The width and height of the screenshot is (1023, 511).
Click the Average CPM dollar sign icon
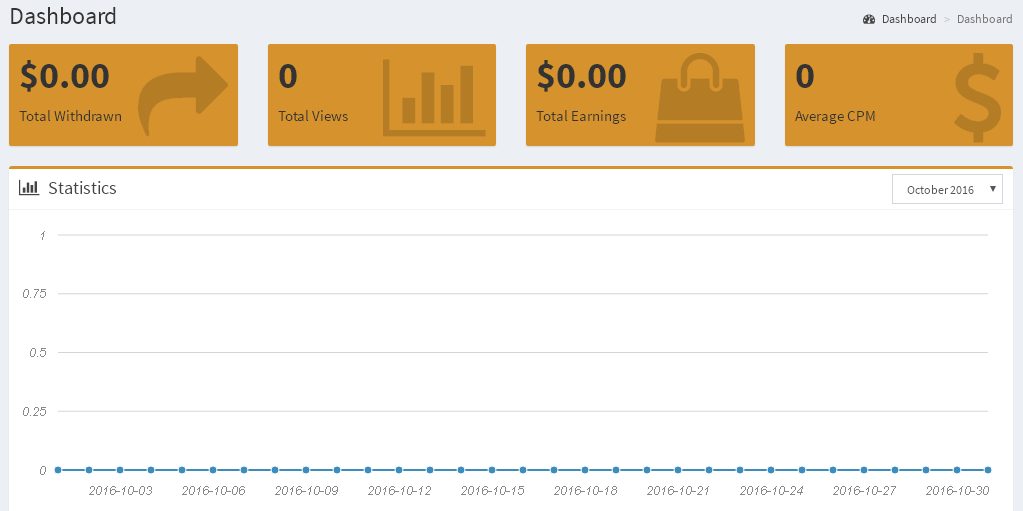pyautogui.click(x=976, y=96)
